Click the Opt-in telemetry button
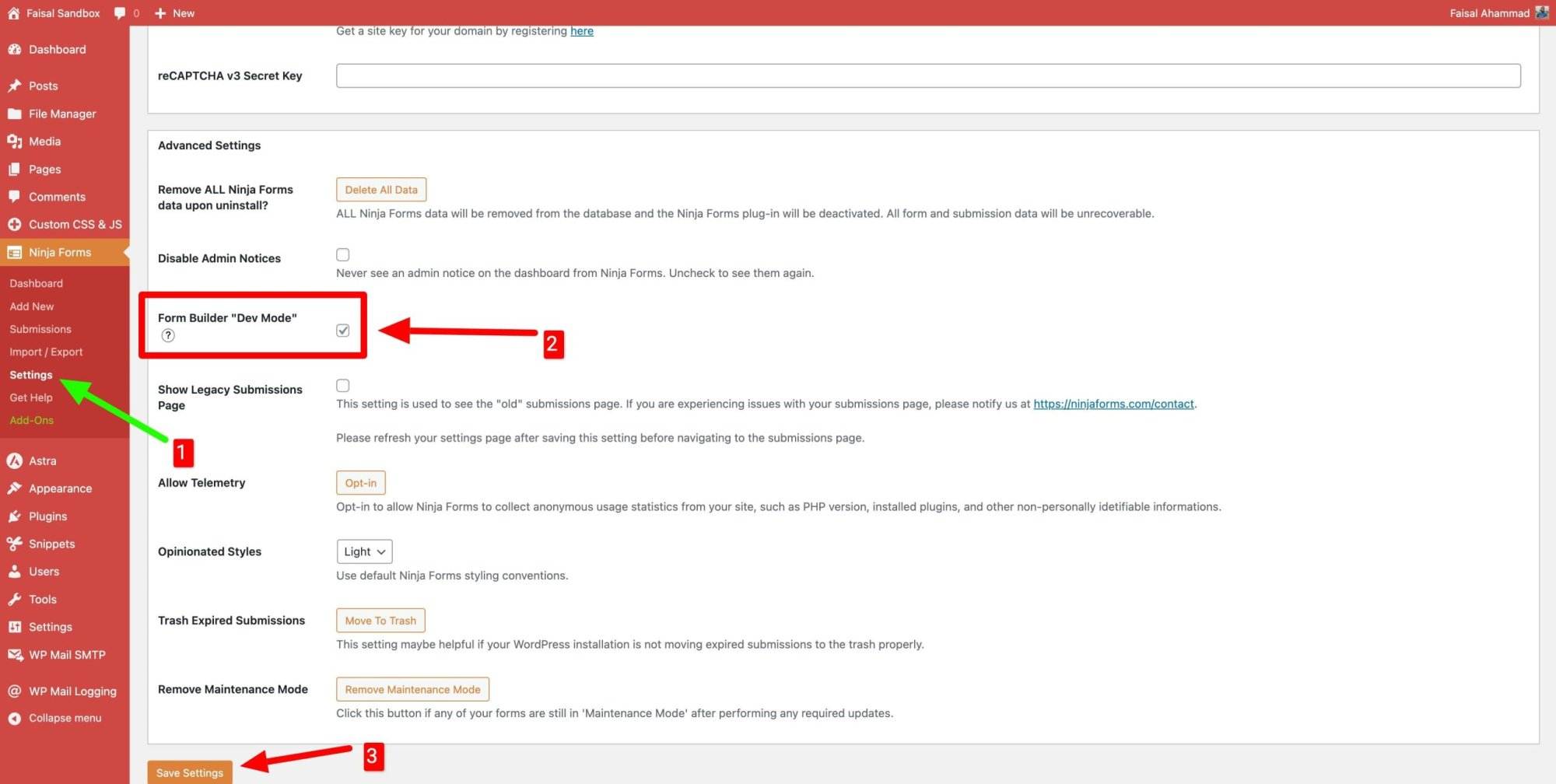The image size is (1556, 784). [360, 482]
